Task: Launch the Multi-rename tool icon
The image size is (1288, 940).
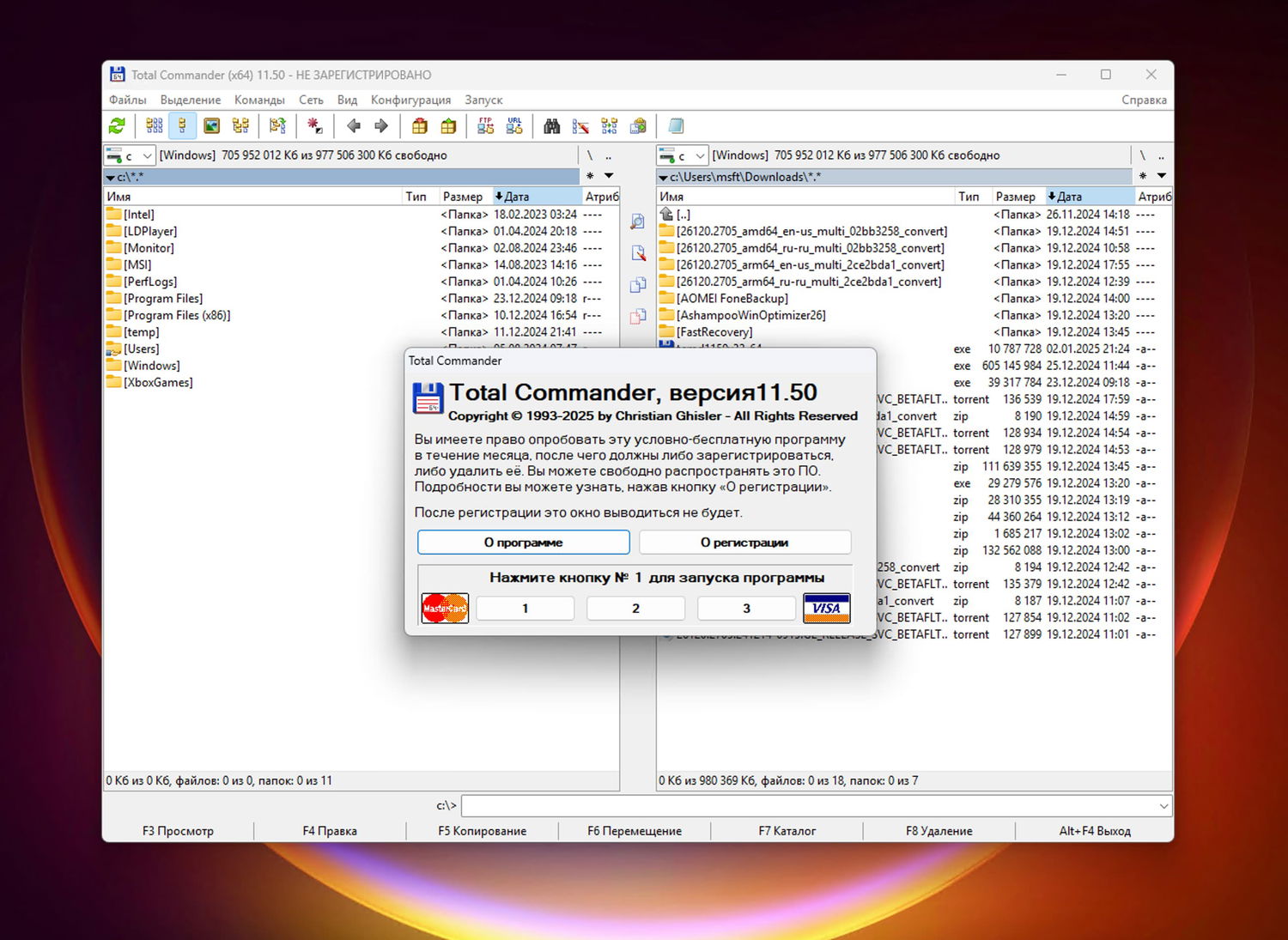Action: (x=581, y=126)
